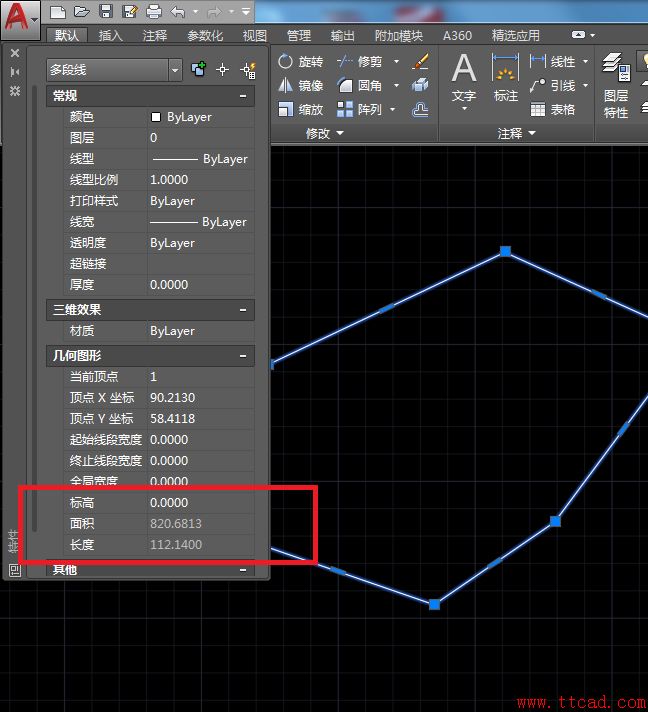Click the 颜色 ByLayer color swatch
This screenshot has width=648, height=712.
click(x=155, y=117)
